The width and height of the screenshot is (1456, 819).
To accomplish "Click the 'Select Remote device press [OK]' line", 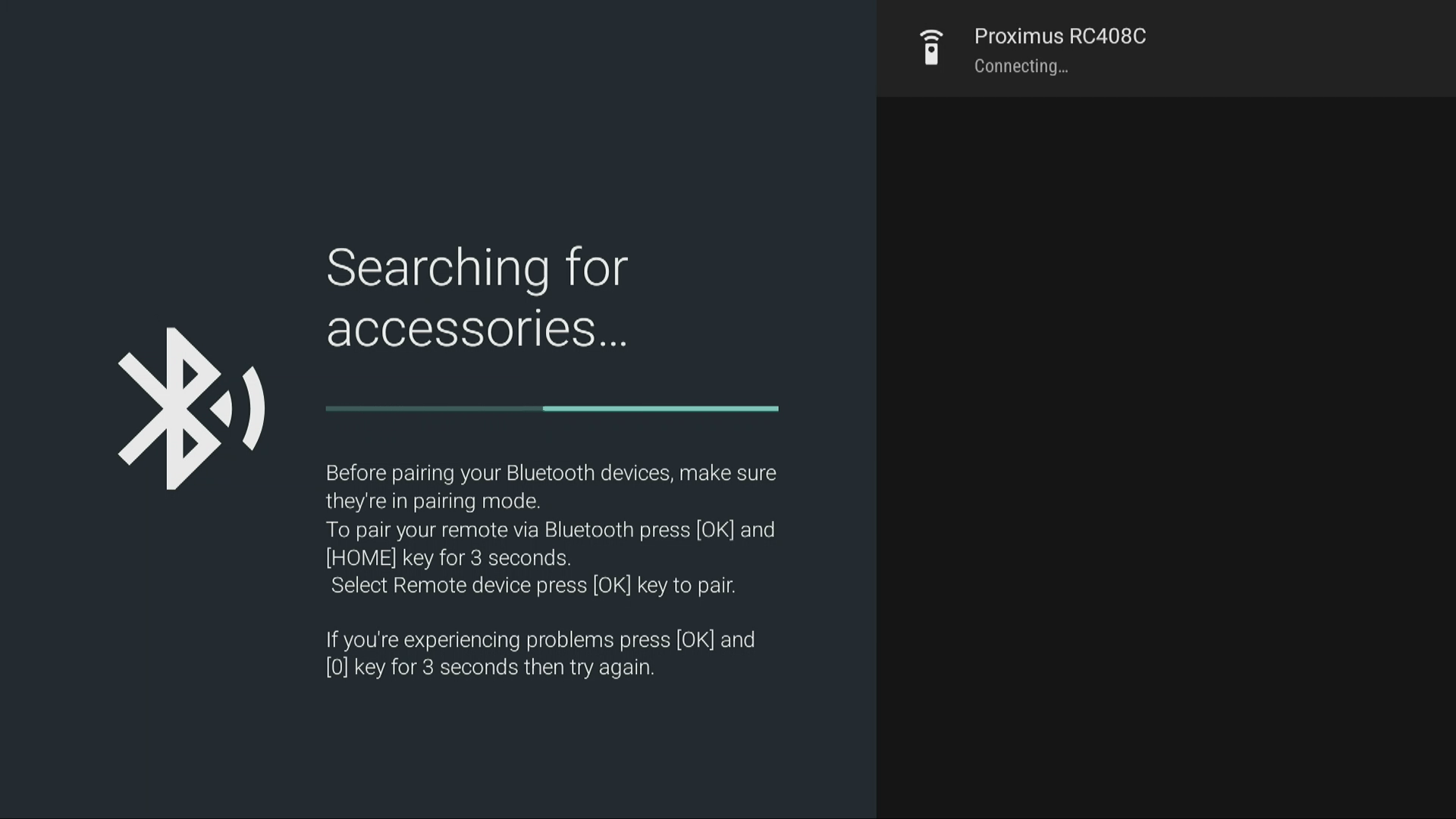I will tap(533, 585).
